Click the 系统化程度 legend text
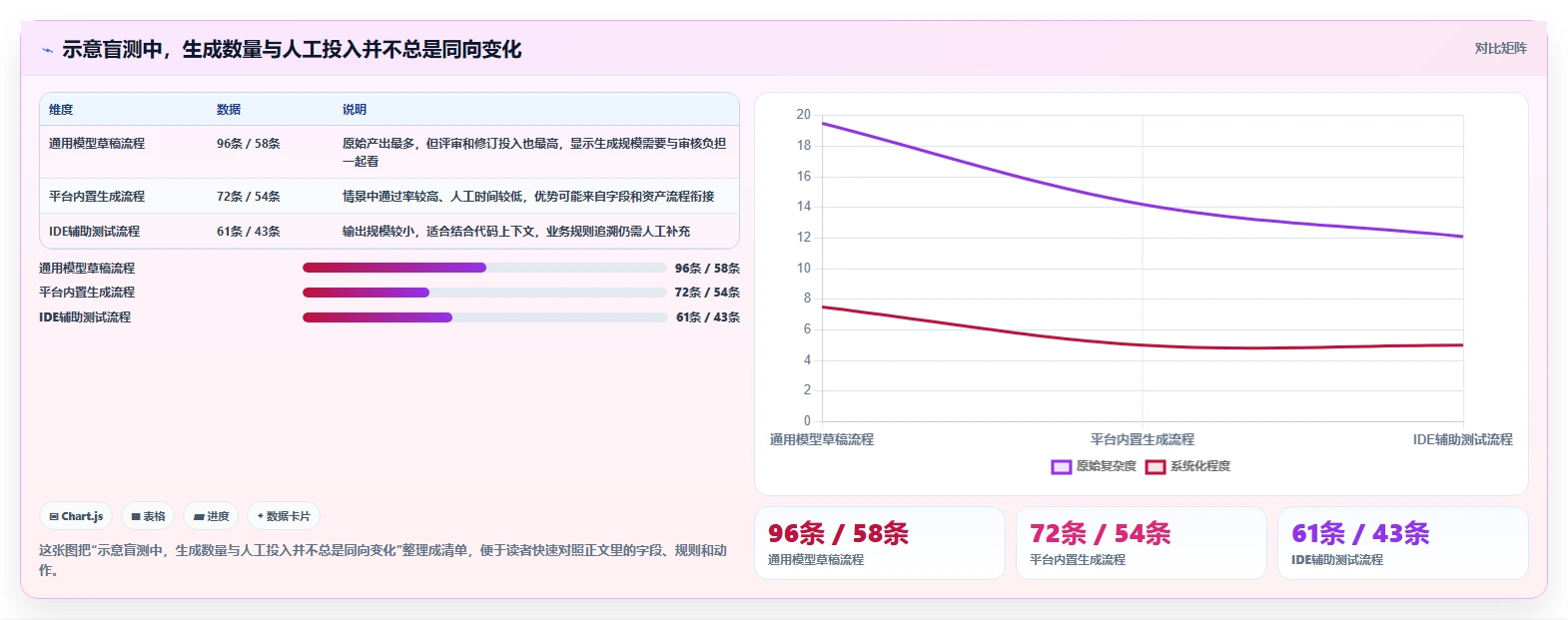The width and height of the screenshot is (1568, 620). pyautogui.click(x=1200, y=466)
